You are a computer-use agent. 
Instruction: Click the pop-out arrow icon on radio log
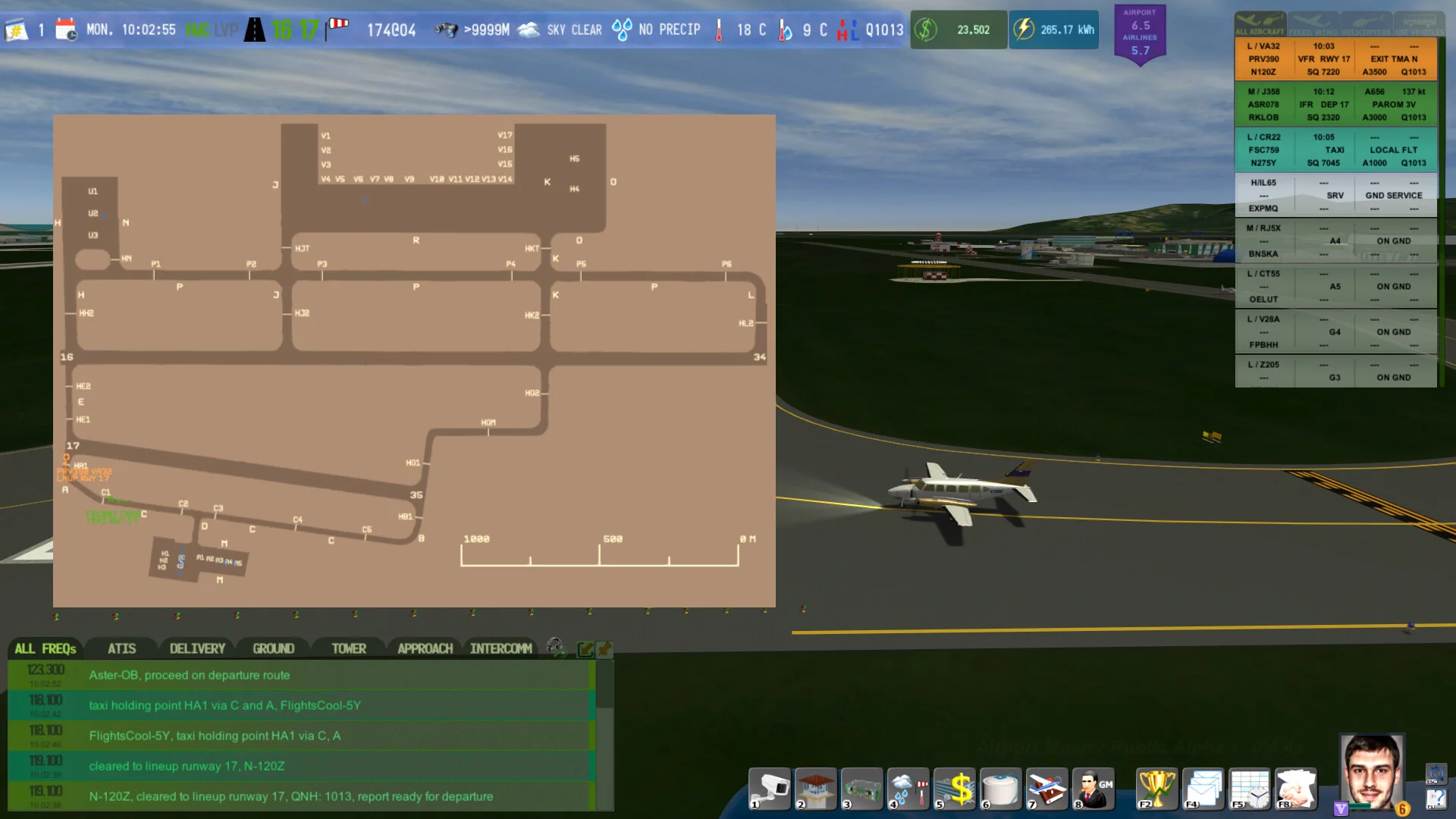(585, 649)
